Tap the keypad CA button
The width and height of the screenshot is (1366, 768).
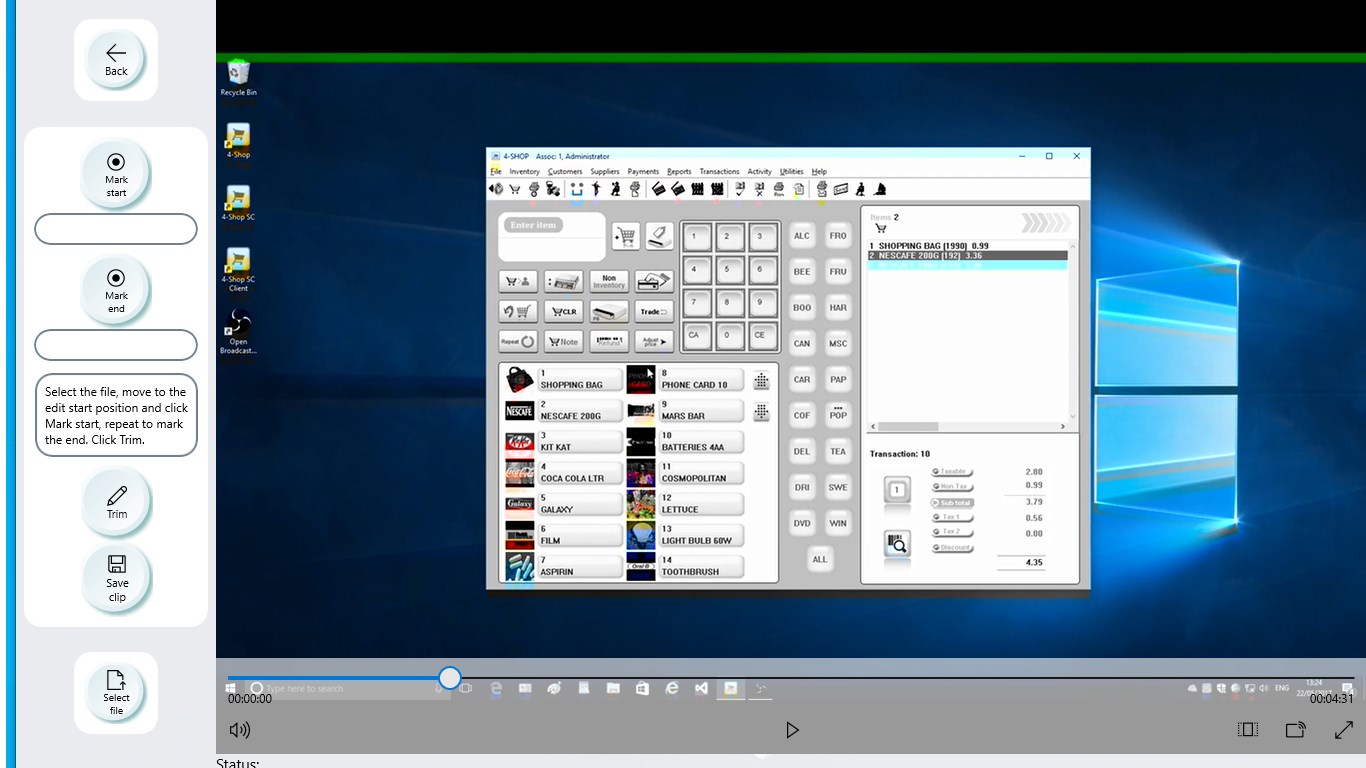click(x=696, y=335)
